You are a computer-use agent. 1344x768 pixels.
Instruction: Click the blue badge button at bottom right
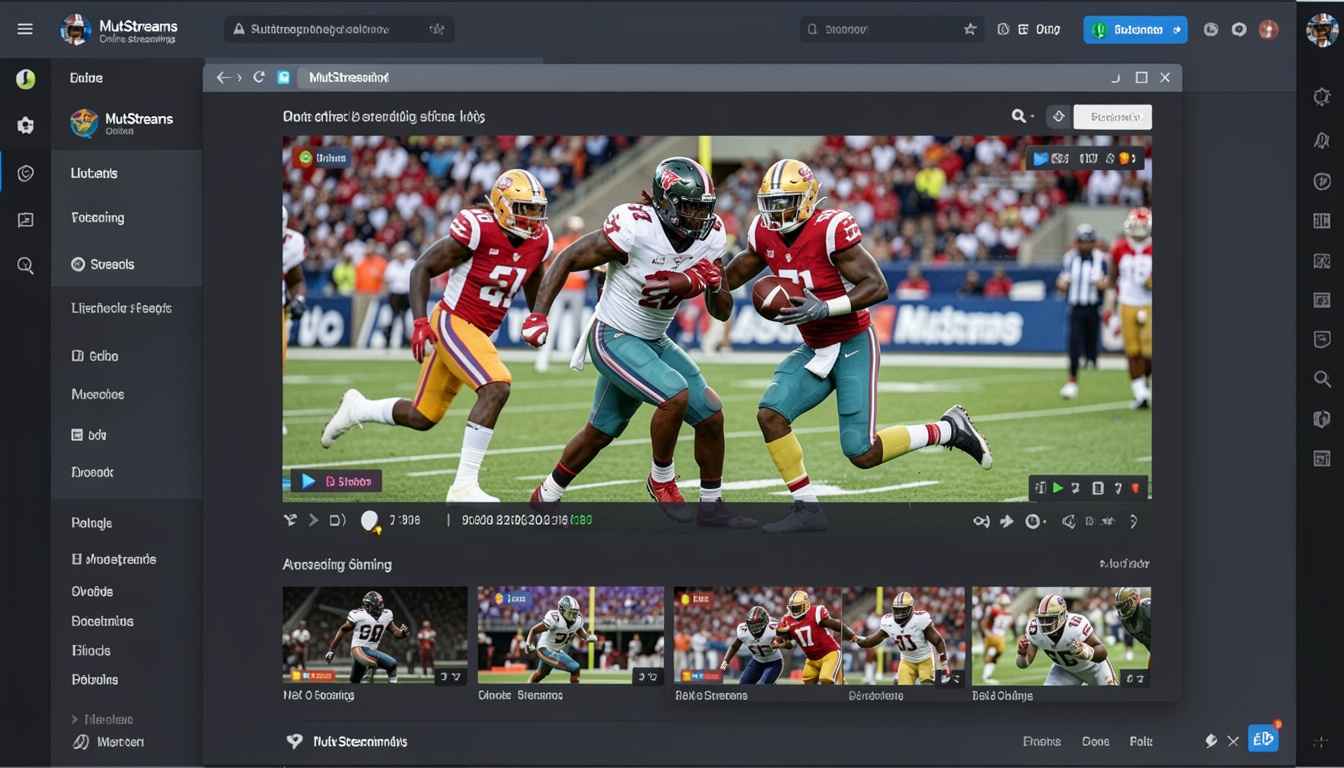(1263, 739)
